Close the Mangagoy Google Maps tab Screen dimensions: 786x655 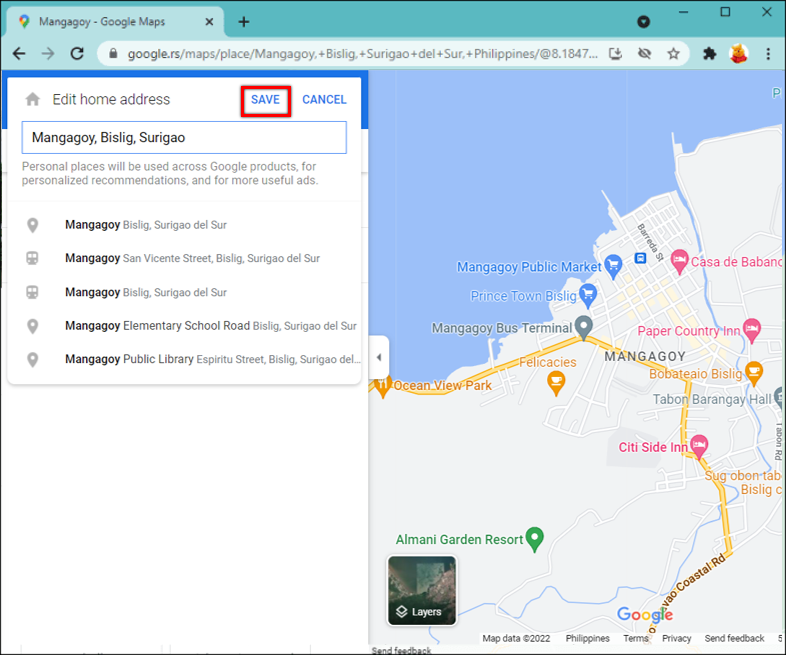pyautogui.click(x=209, y=22)
